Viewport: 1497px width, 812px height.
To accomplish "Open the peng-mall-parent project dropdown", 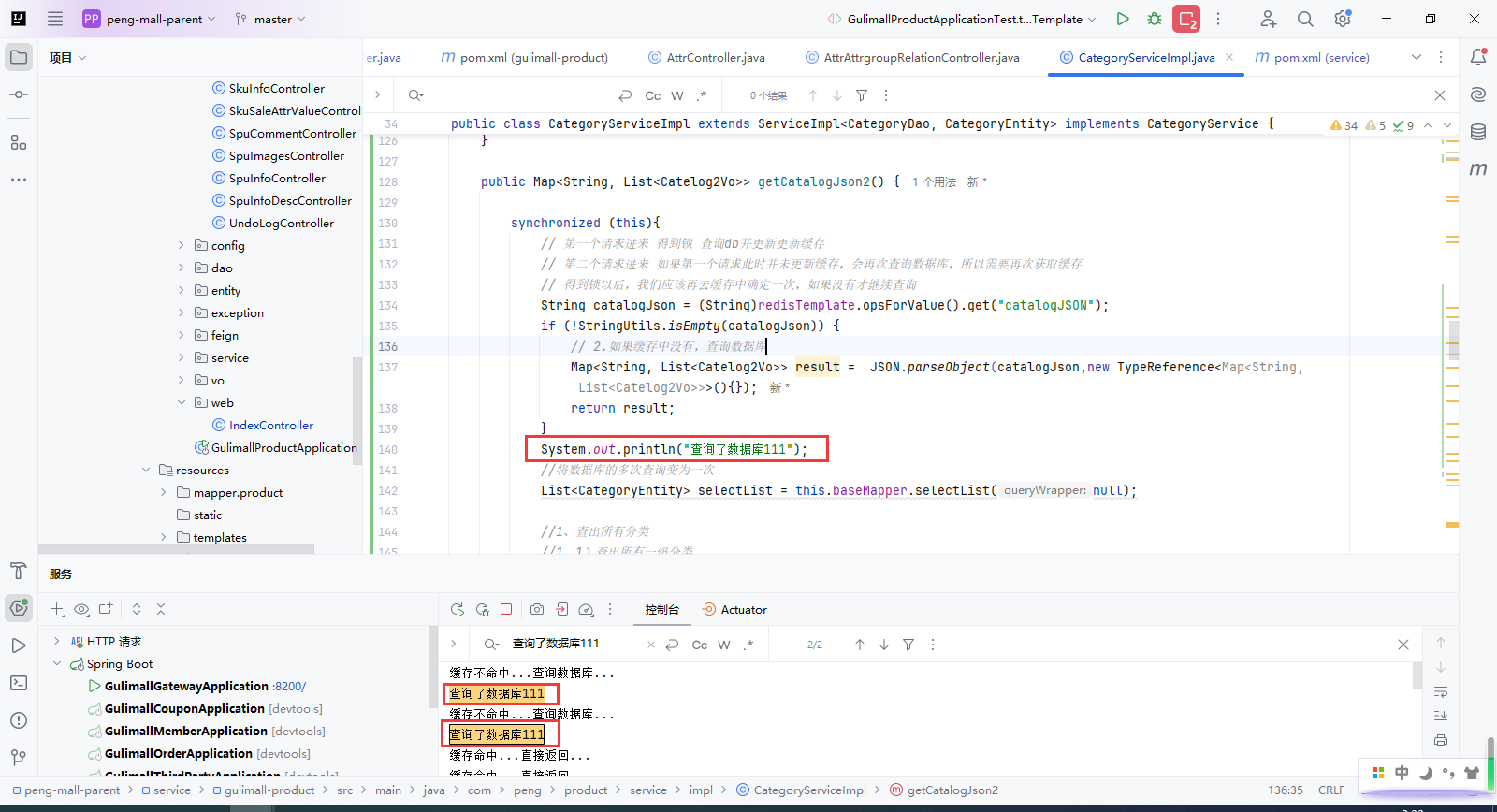I will [150, 19].
